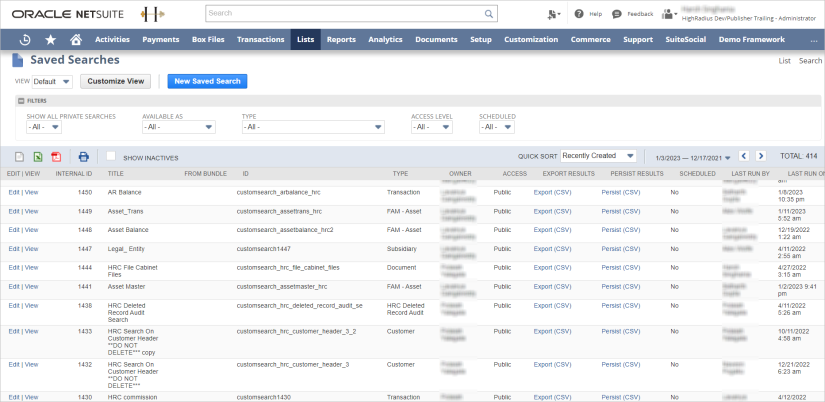Screen dimensions: 825x402
Task: Collapse the Filters section icon
Action: [x=22, y=100]
